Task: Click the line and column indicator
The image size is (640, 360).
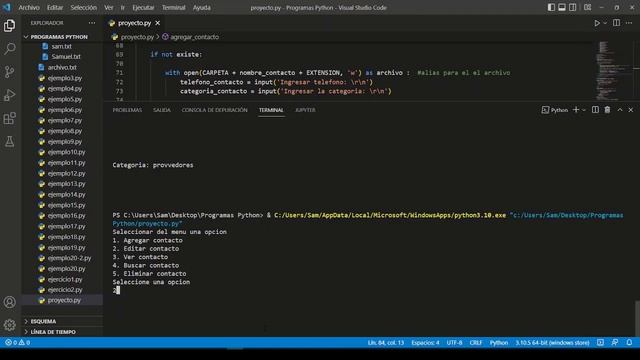Action: [386, 342]
